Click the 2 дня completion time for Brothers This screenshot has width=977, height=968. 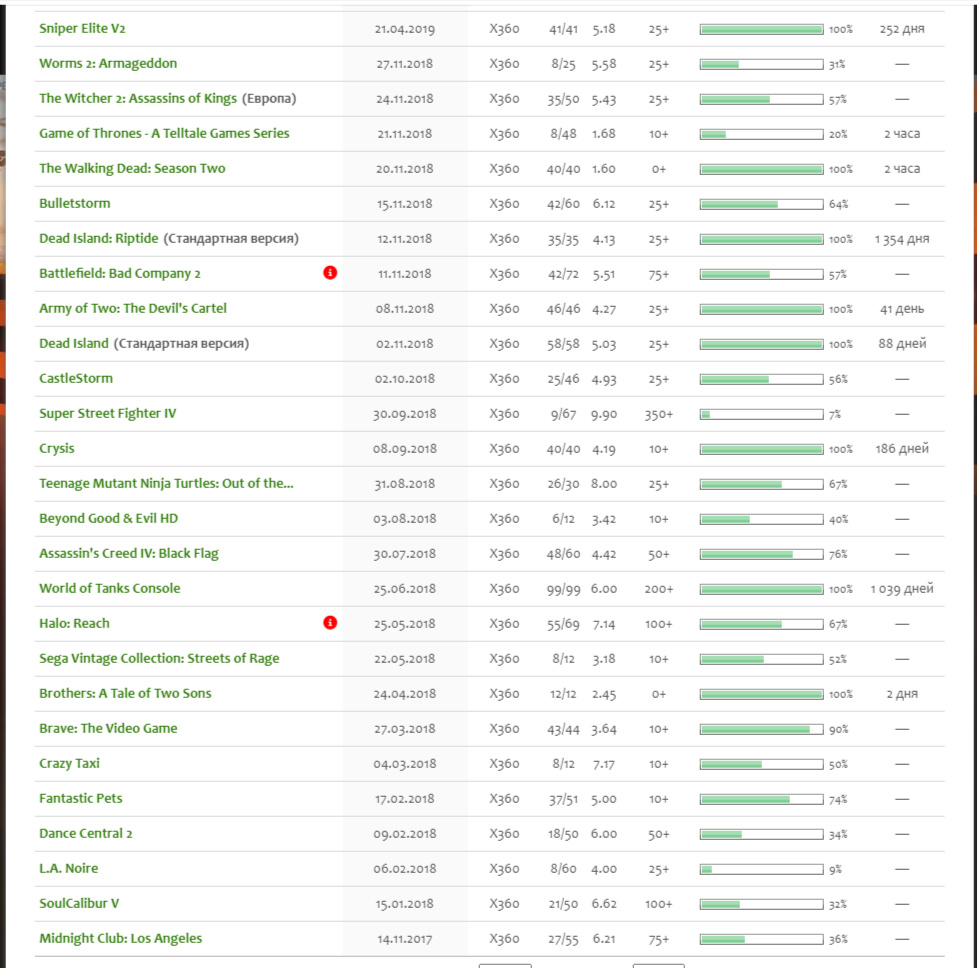pyautogui.click(x=902, y=694)
